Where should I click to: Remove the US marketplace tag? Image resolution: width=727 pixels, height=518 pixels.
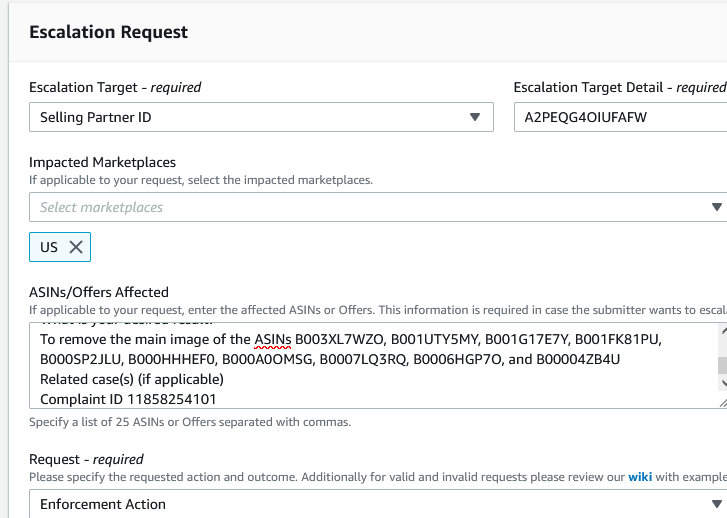point(76,247)
